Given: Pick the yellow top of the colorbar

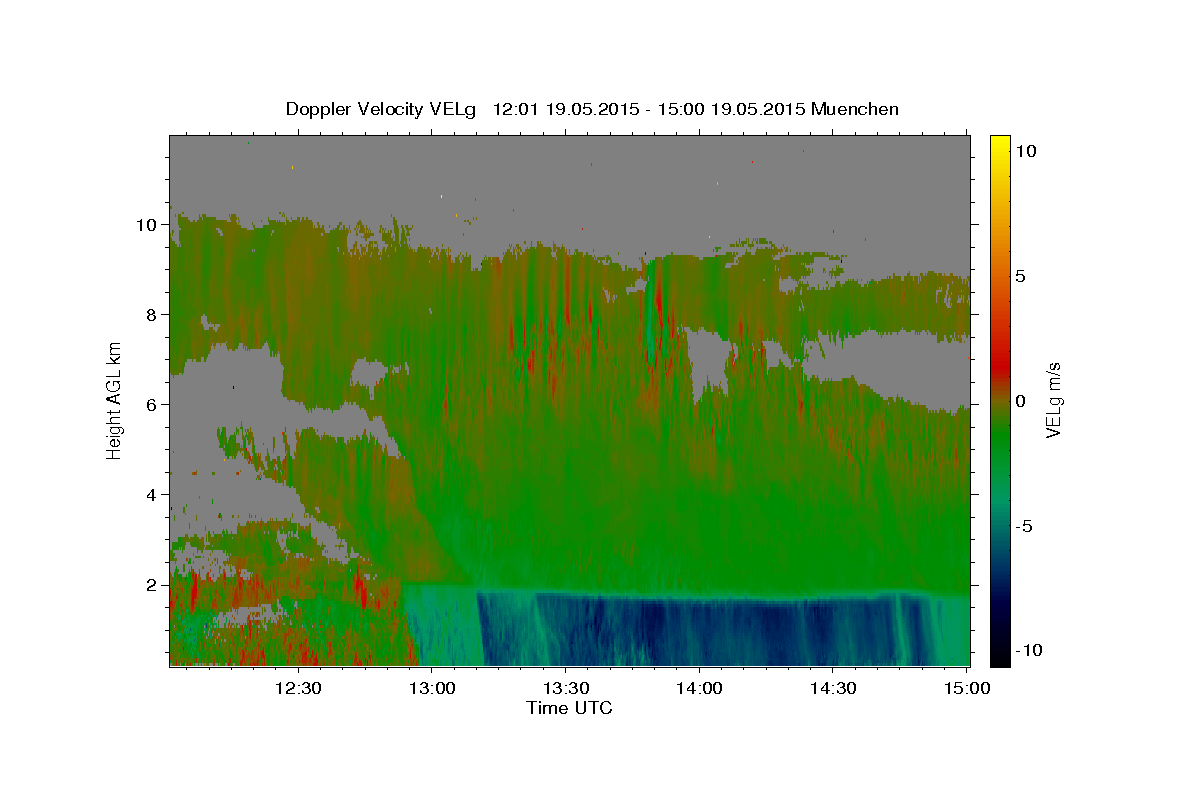Looking at the screenshot, I should tap(1000, 145).
